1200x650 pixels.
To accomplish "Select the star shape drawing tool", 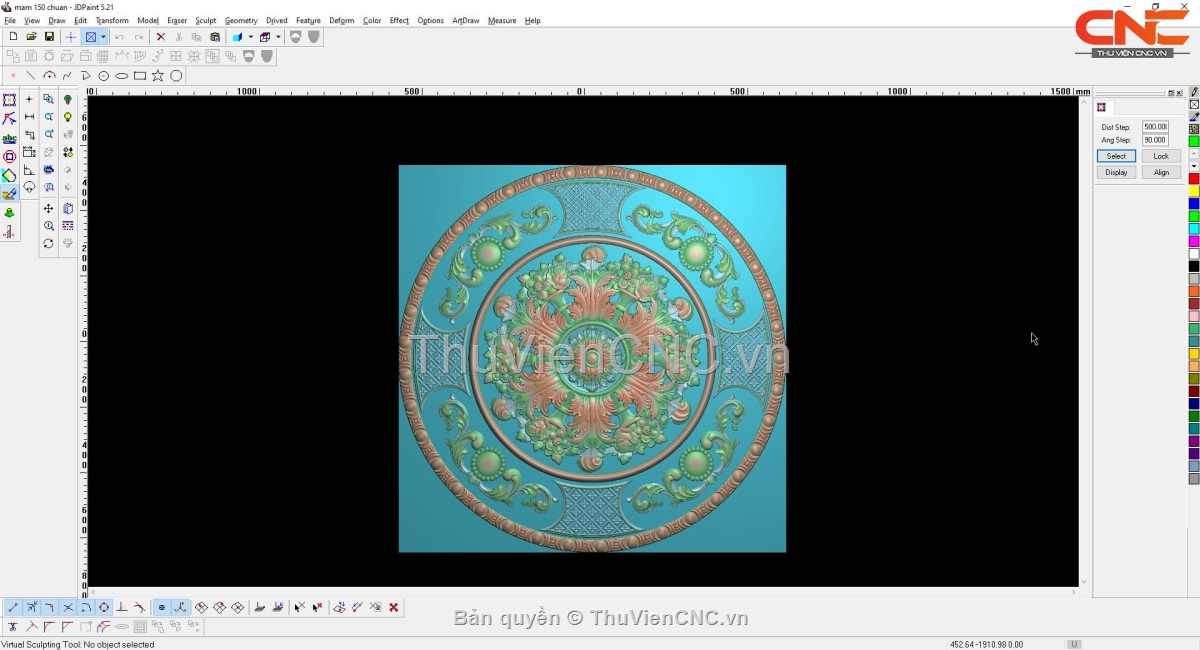I will pos(158,76).
